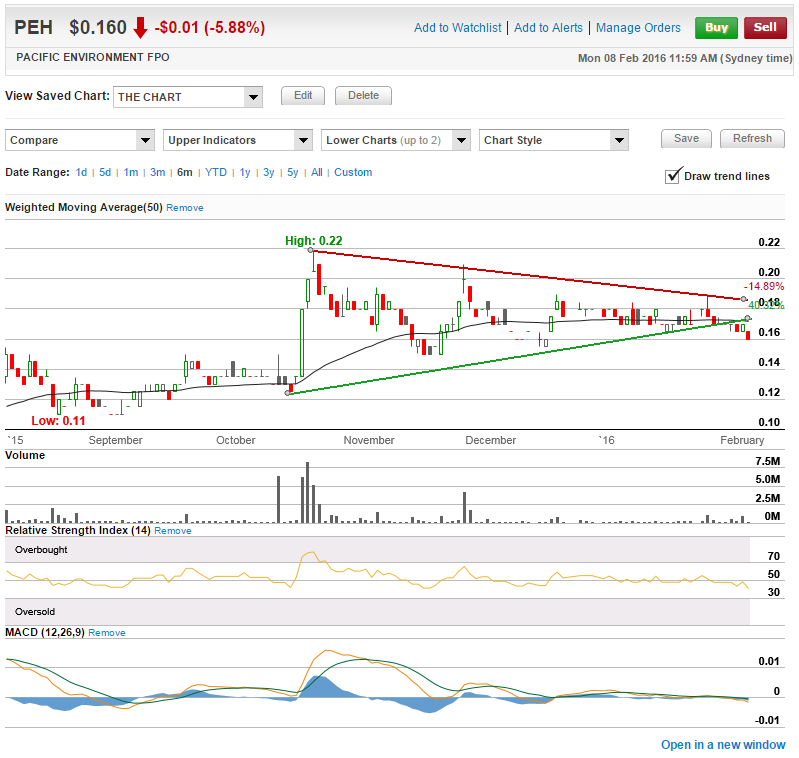Click the November axis label
Screen dimensions: 799x758
click(x=368, y=440)
